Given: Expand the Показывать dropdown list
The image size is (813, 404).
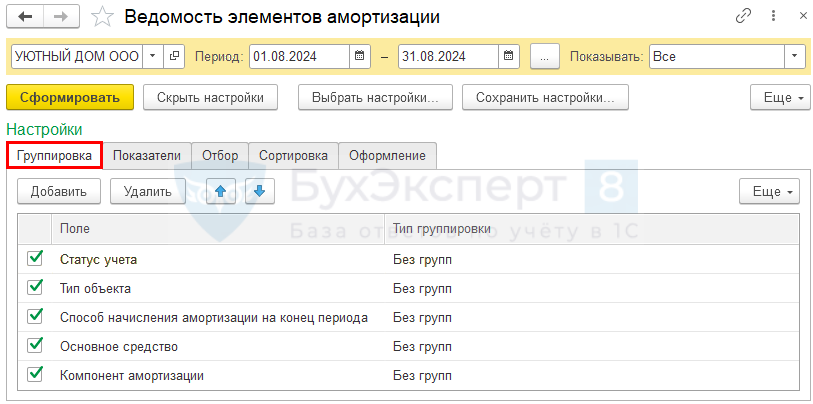Looking at the screenshot, I should click(x=795, y=56).
